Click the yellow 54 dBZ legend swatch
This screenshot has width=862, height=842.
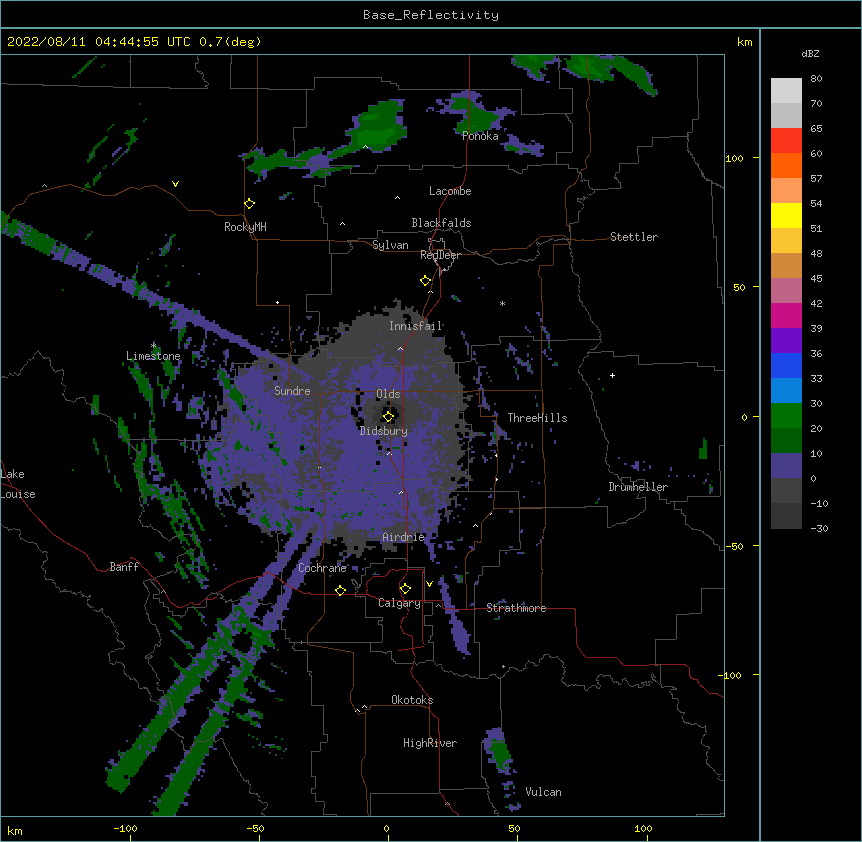[x=786, y=215]
